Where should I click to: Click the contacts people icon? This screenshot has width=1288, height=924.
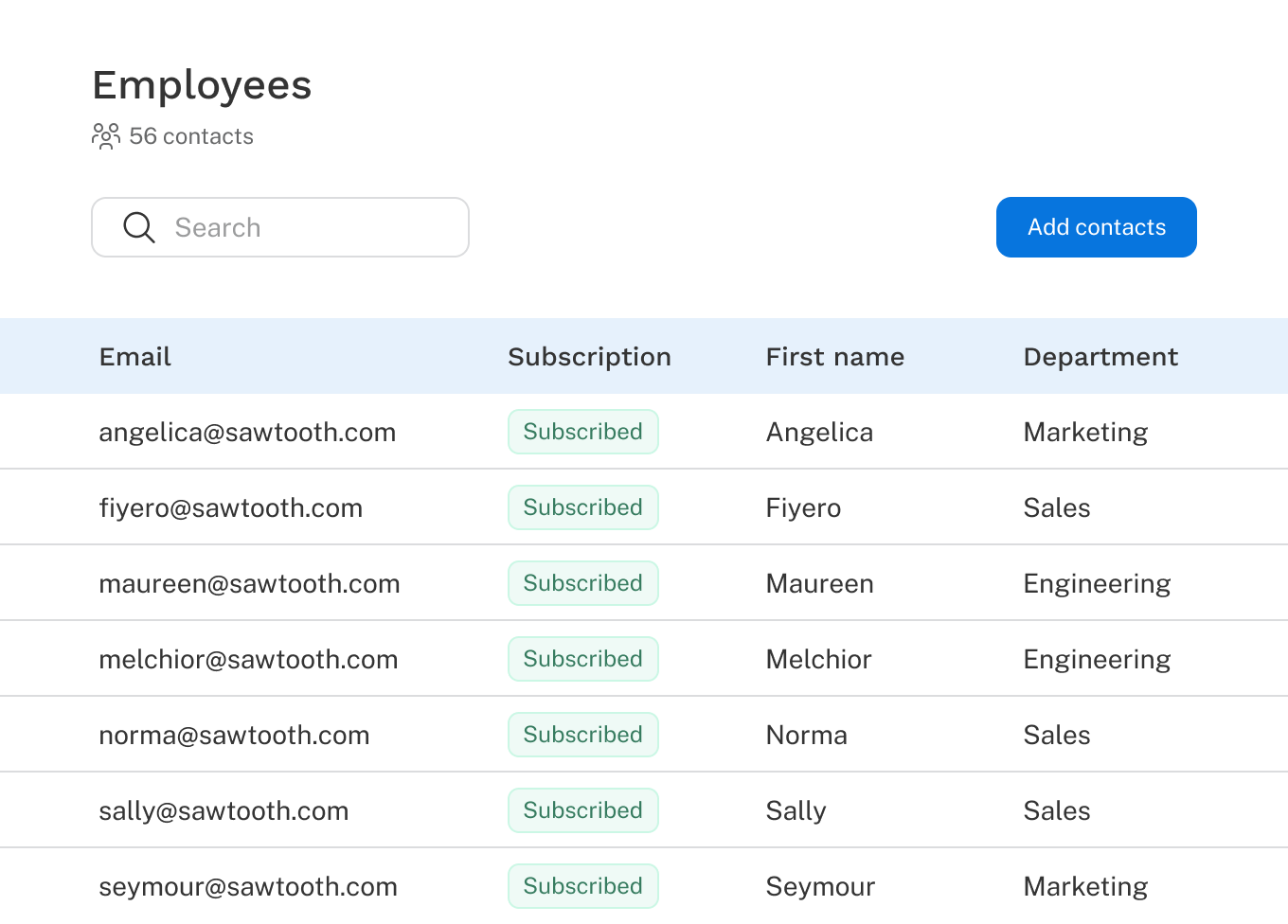tap(106, 136)
